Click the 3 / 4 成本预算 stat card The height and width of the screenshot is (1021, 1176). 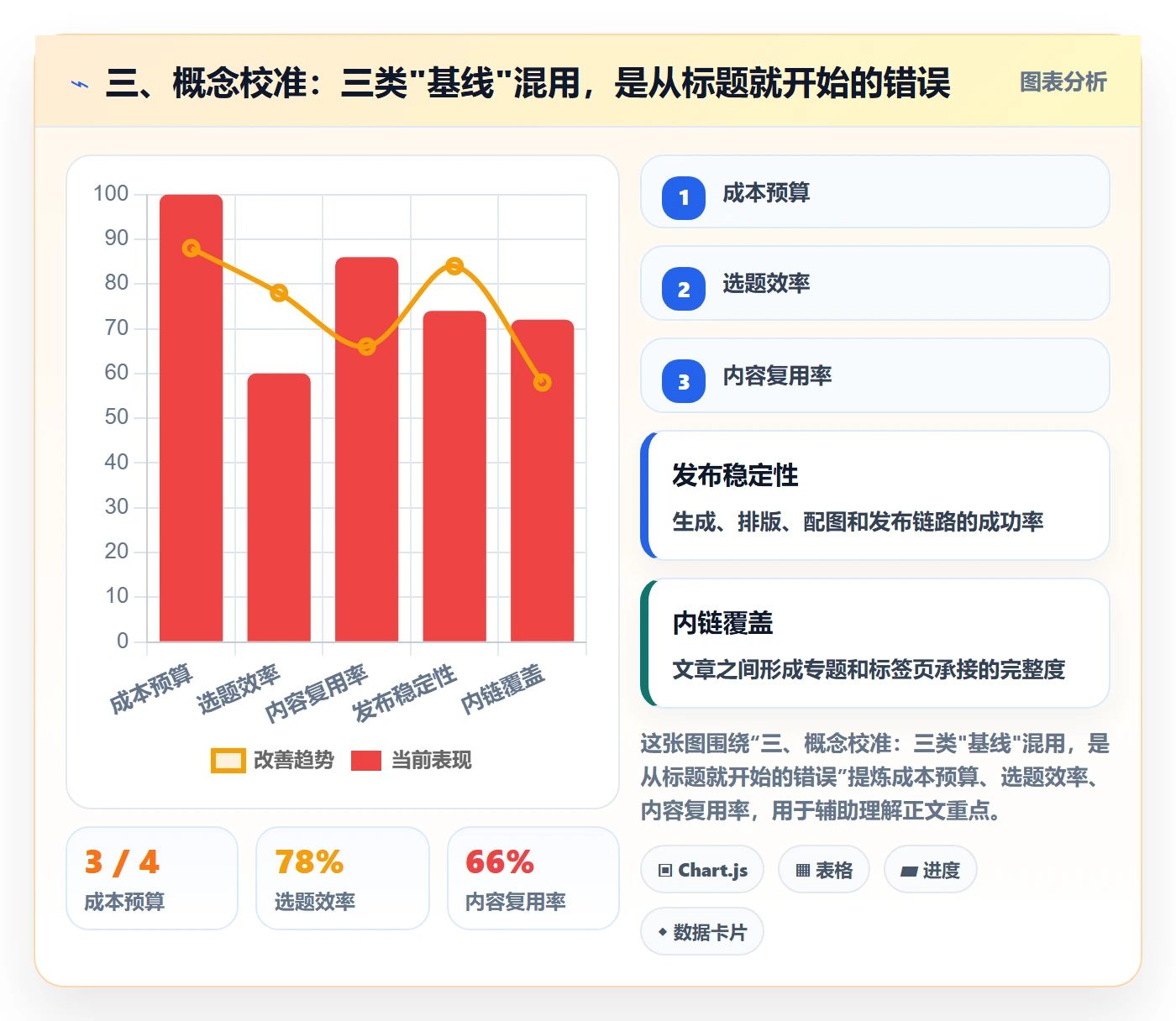[x=152, y=878]
